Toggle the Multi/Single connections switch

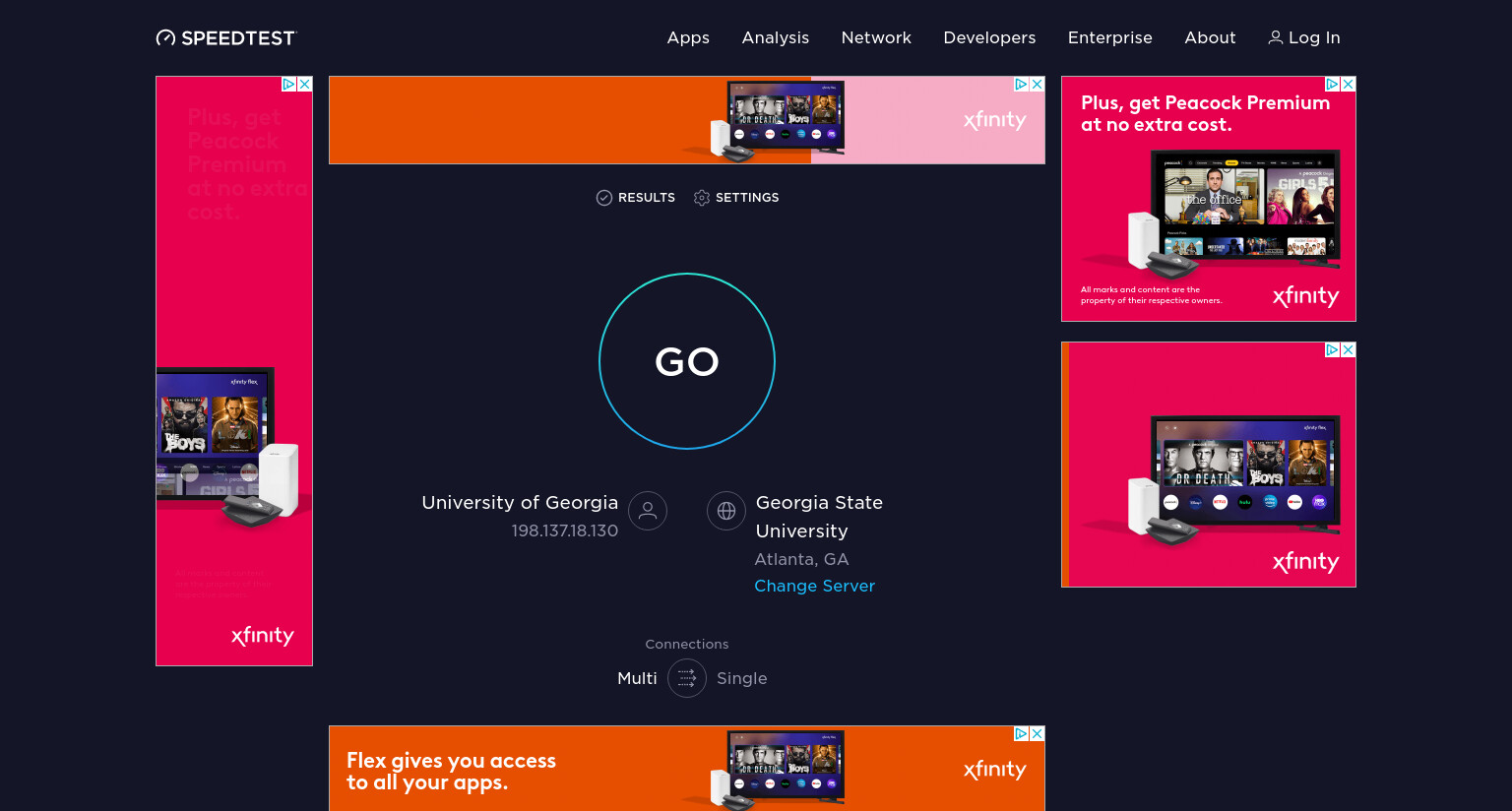point(687,678)
